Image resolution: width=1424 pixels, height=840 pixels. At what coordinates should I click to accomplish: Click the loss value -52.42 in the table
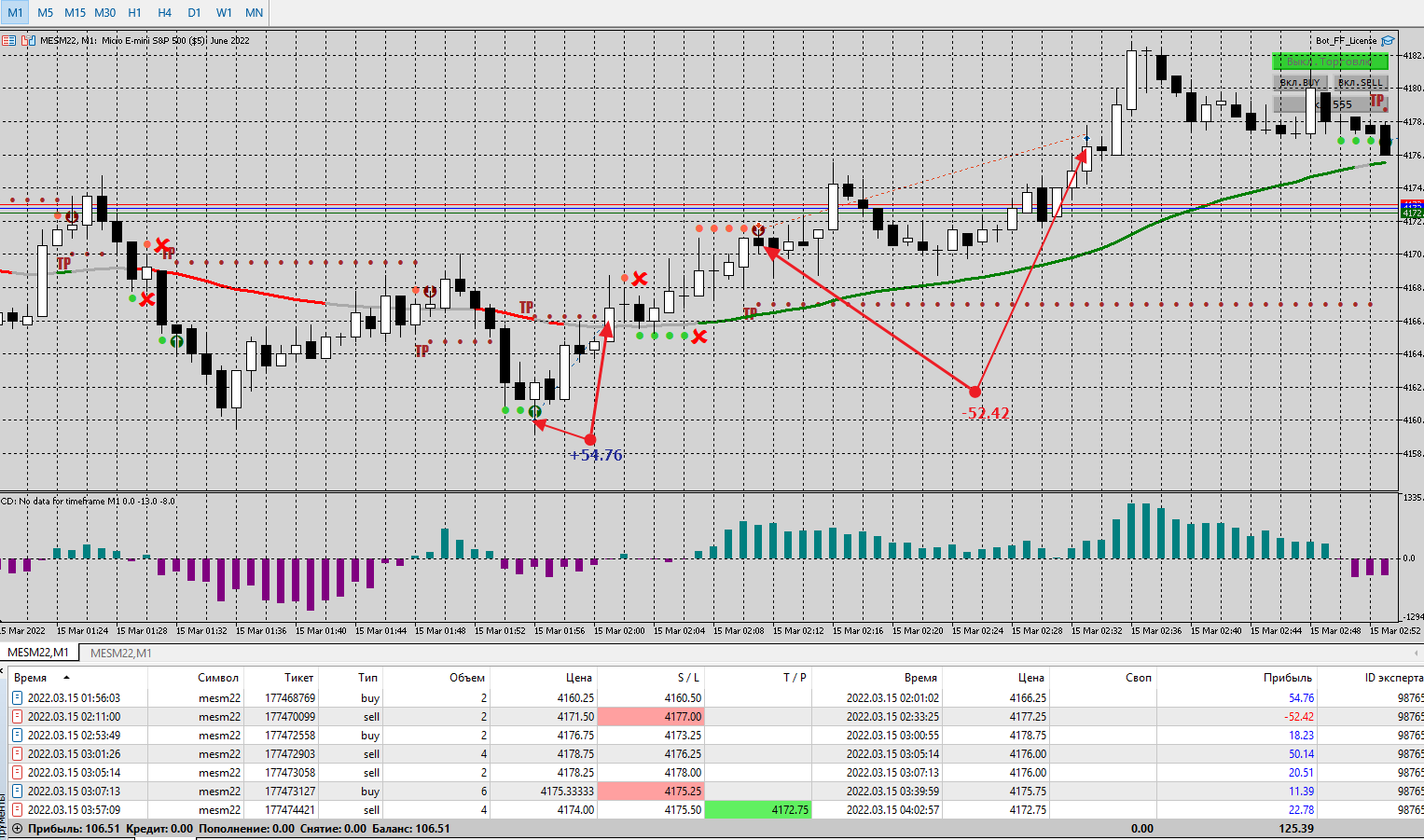1299,717
